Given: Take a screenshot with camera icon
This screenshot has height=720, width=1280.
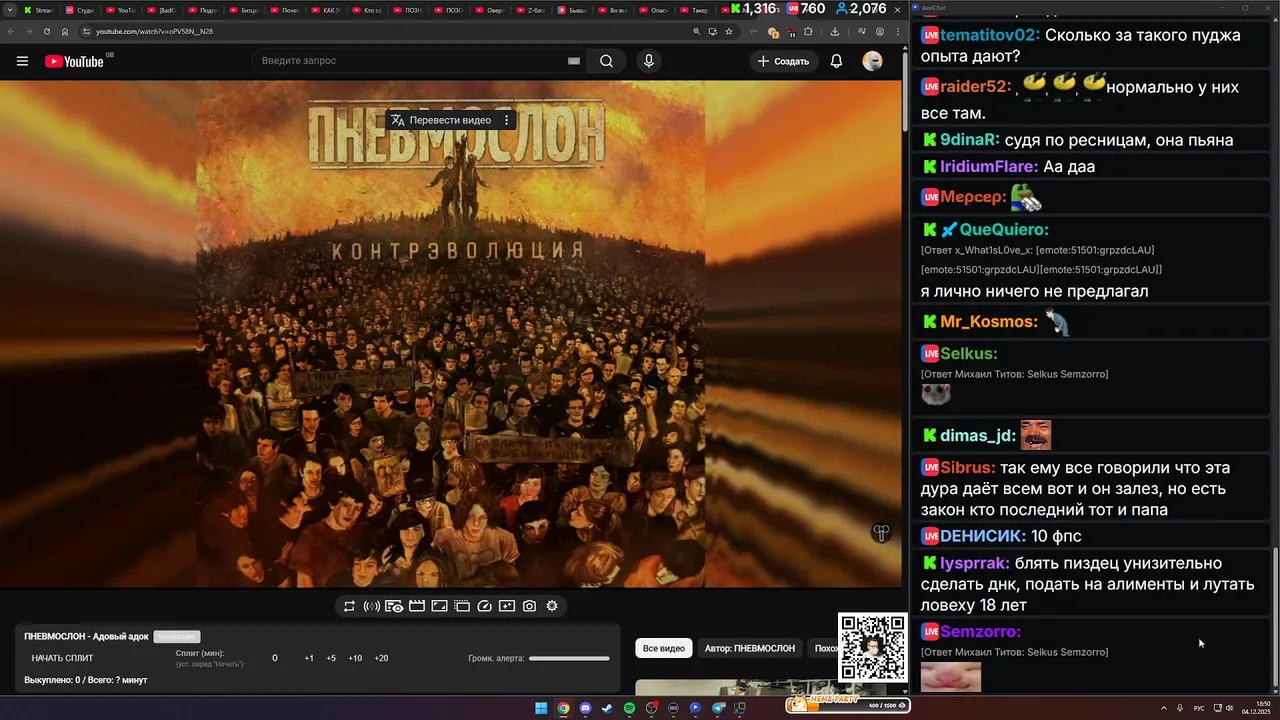Looking at the screenshot, I should [530, 606].
